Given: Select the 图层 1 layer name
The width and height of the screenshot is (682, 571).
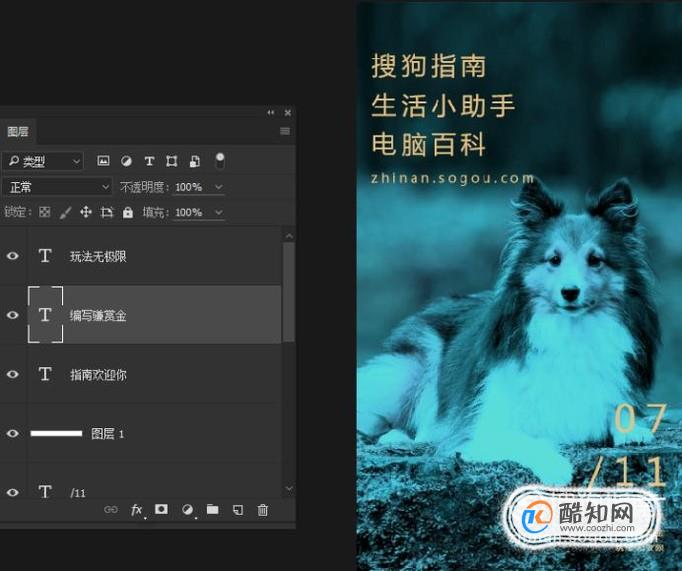Looking at the screenshot, I should 107,434.
